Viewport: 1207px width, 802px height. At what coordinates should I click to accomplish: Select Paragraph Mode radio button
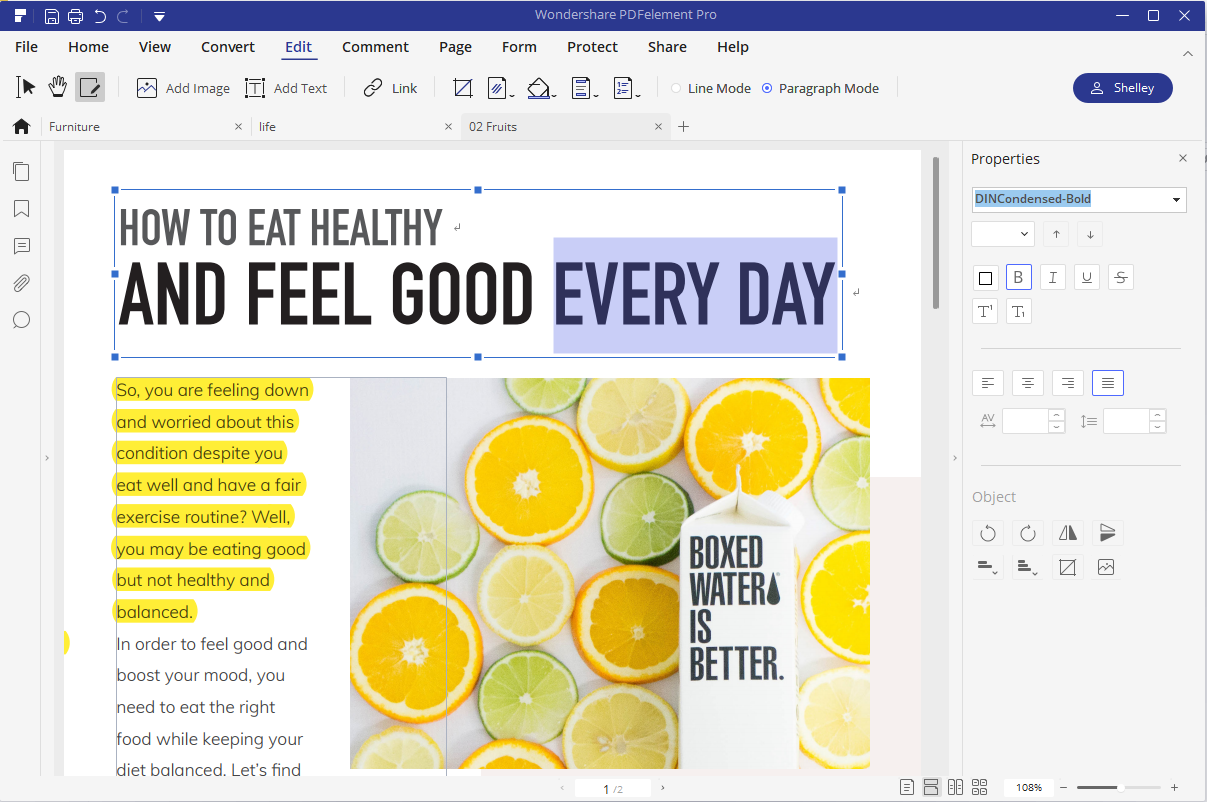767,88
